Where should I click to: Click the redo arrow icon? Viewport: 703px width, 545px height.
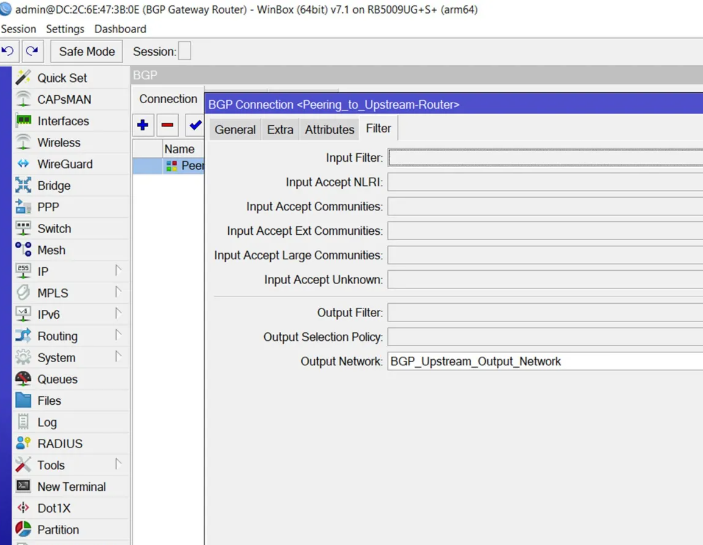(32, 51)
